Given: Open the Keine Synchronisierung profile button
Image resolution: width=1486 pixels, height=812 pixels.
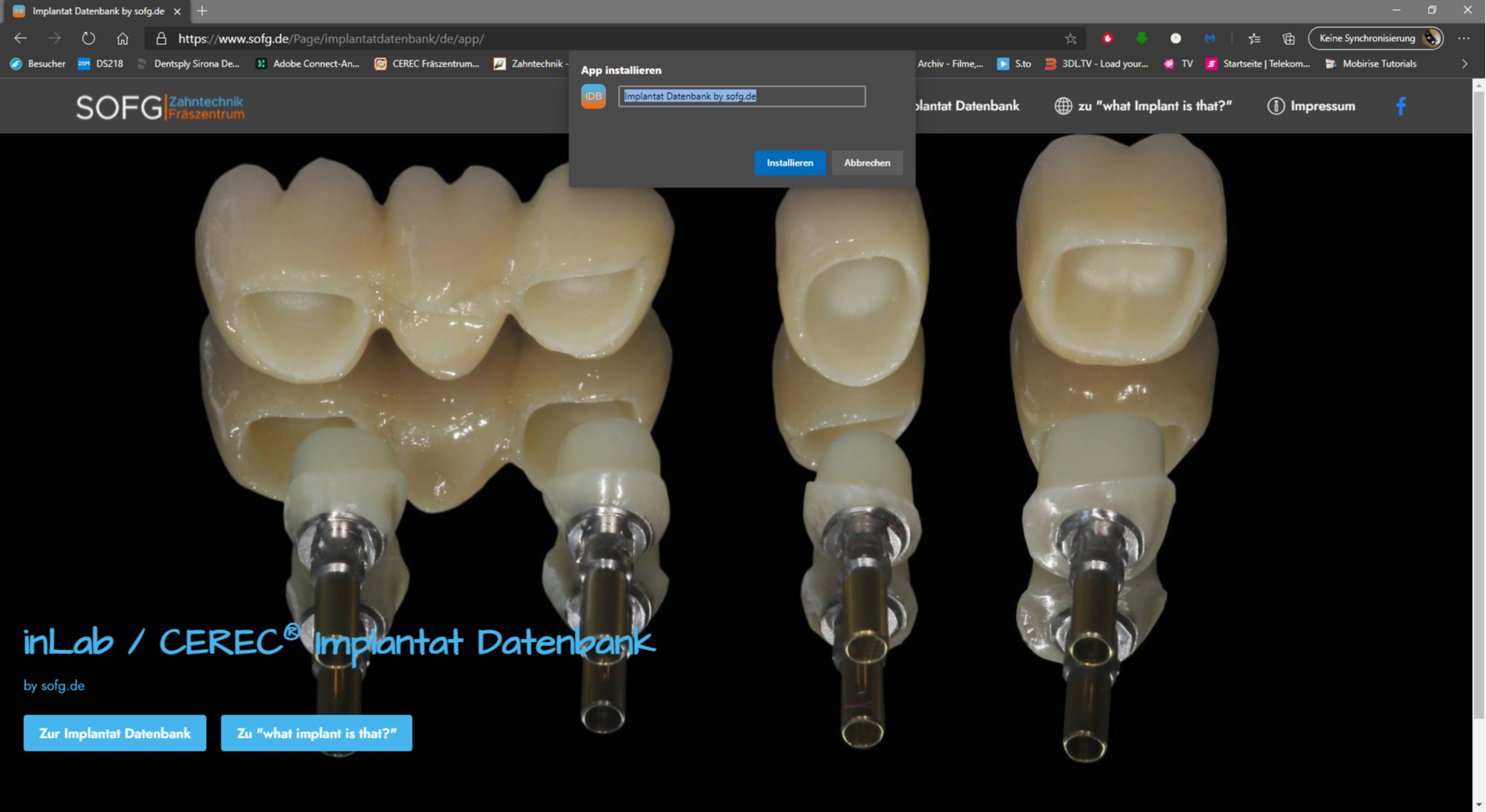Looking at the screenshot, I should click(x=1375, y=38).
